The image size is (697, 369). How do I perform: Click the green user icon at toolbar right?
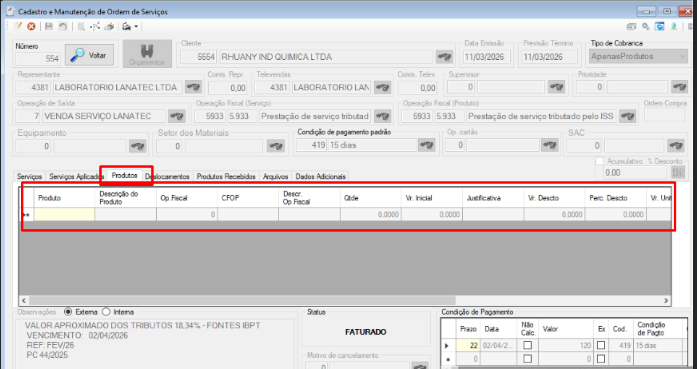click(674, 27)
